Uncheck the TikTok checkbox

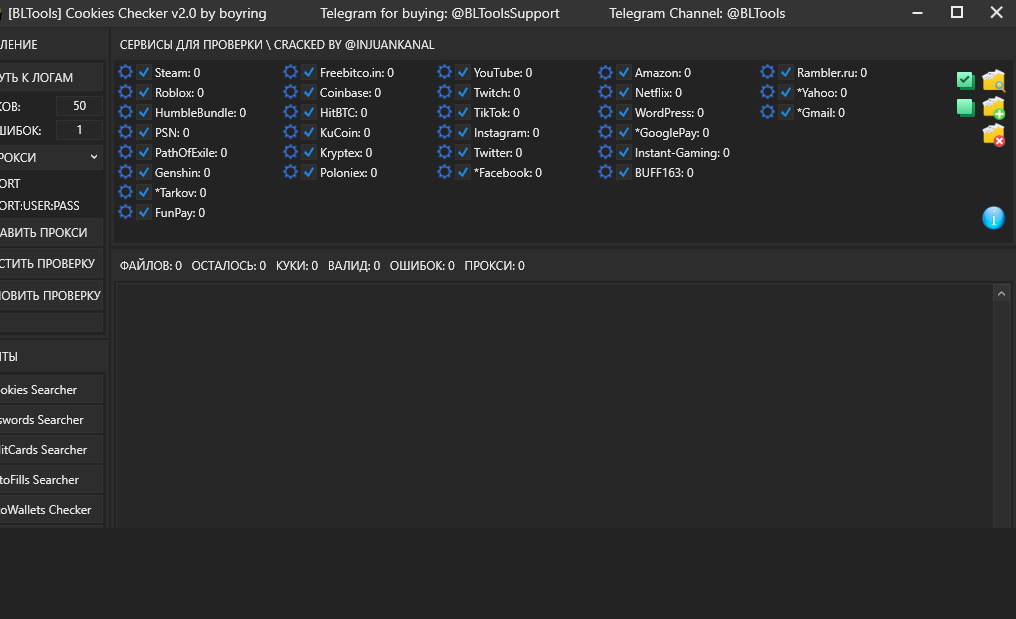pyautogui.click(x=463, y=112)
